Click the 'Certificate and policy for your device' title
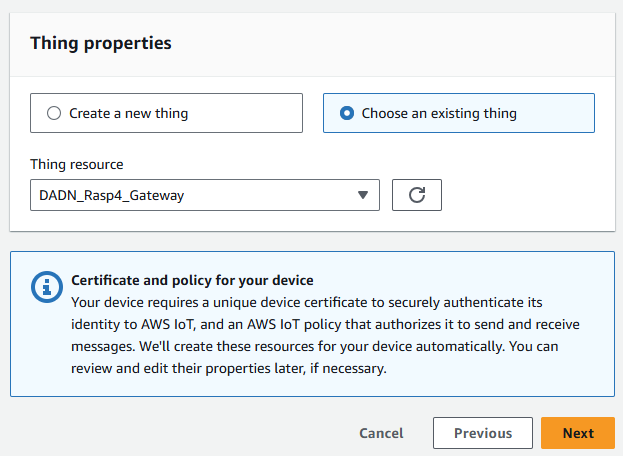The image size is (623, 456). pyautogui.click(x=192, y=279)
